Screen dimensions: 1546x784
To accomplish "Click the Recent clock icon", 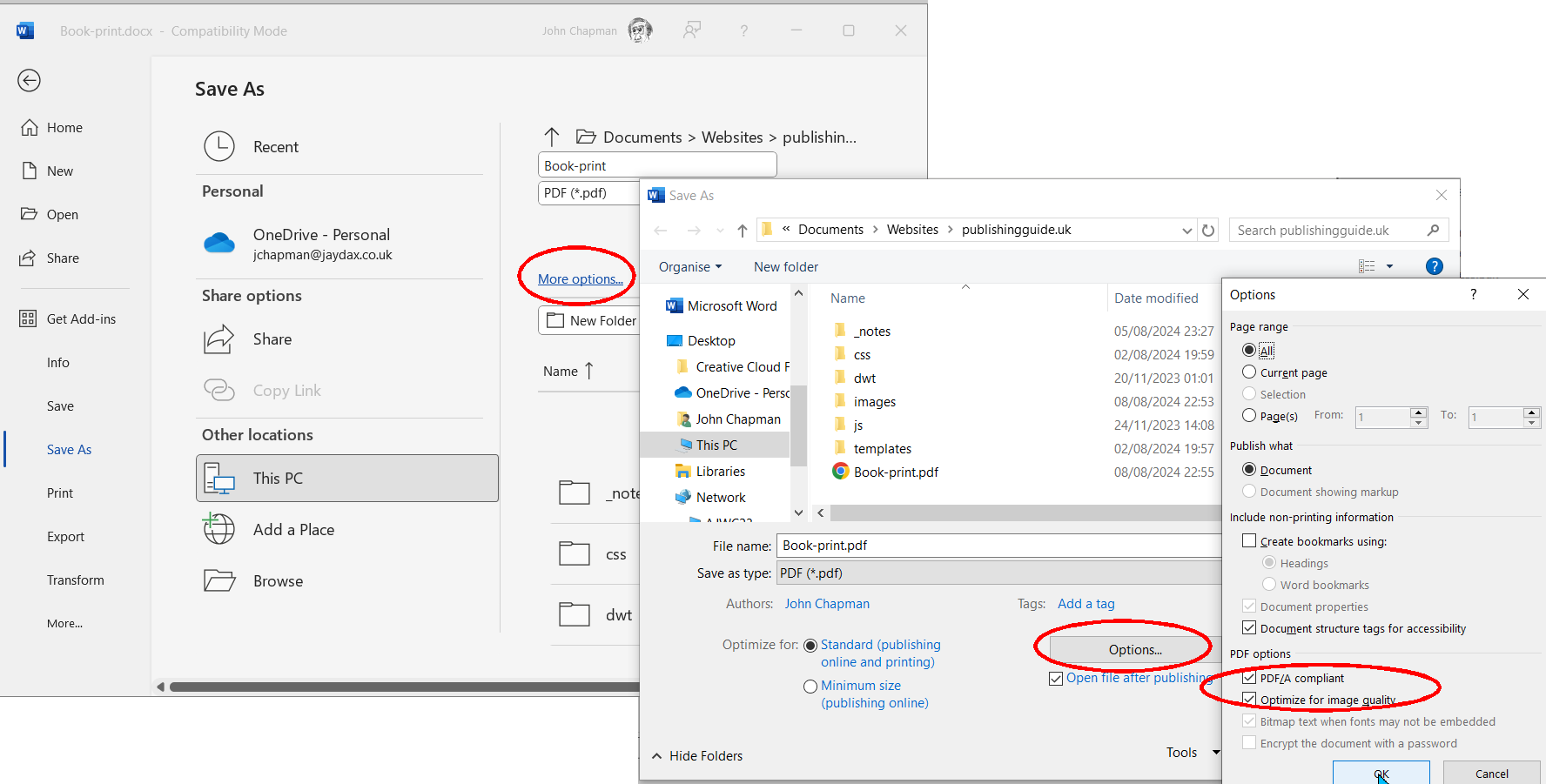I will 219,147.
